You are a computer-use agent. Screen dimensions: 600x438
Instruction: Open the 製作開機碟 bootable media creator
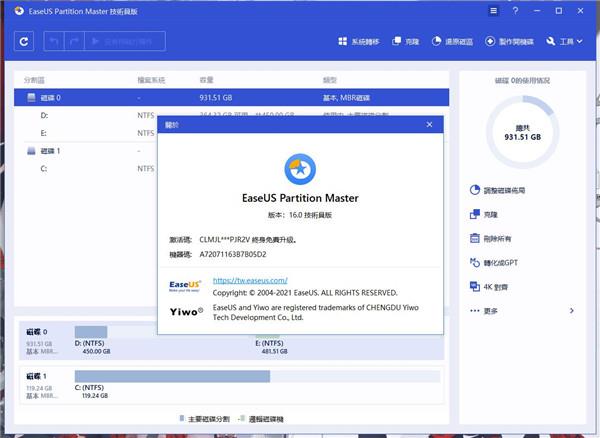509,41
